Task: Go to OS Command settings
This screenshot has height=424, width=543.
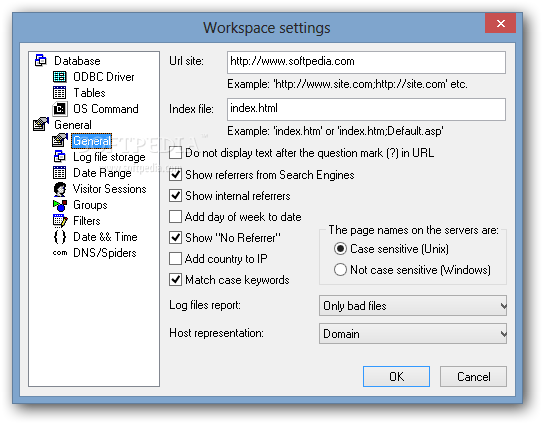Action: point(106,109)
